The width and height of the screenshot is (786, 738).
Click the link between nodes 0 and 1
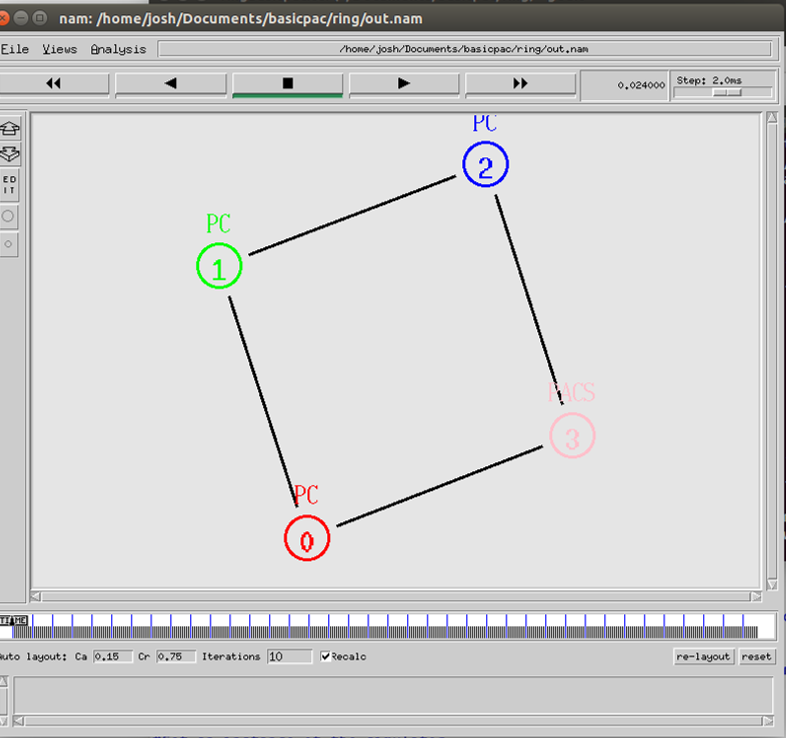click(263, 401)
